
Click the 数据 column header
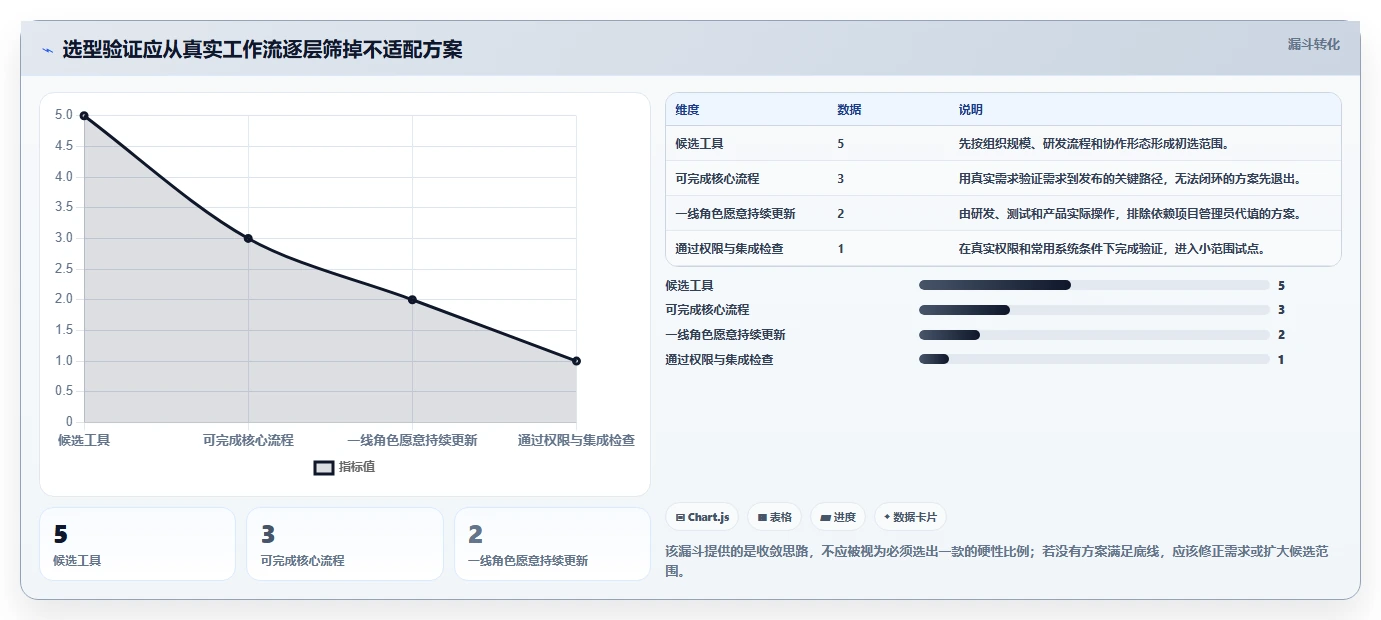(x=849, y=110)
